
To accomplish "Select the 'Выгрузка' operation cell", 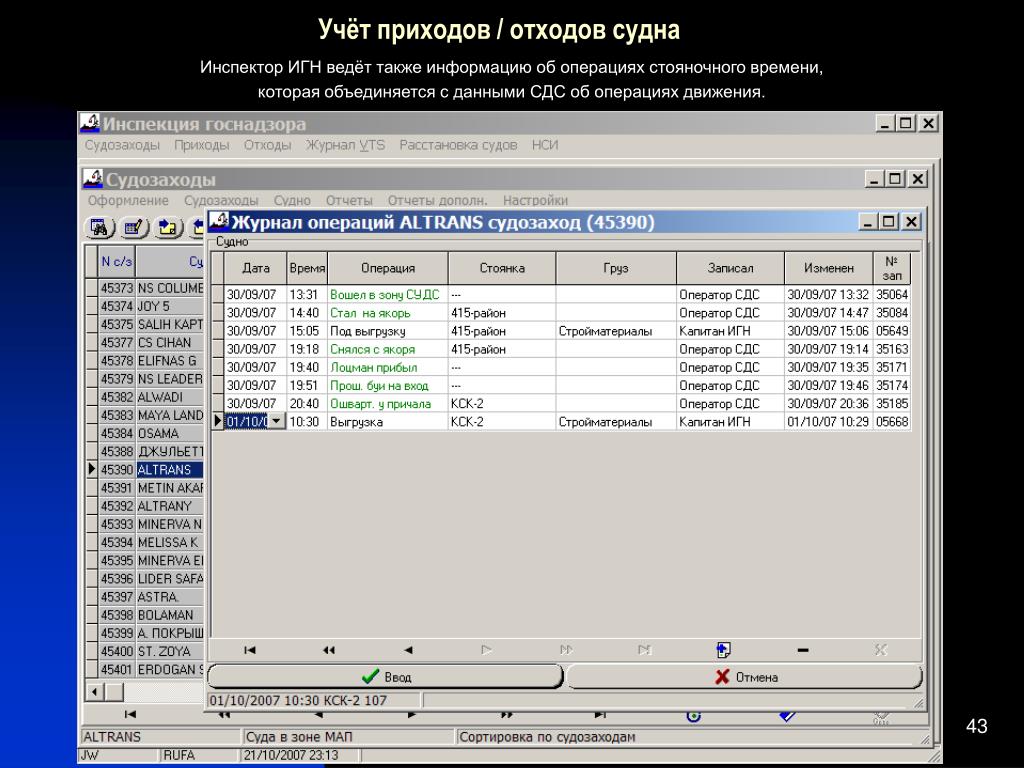I will coord(388,422).
